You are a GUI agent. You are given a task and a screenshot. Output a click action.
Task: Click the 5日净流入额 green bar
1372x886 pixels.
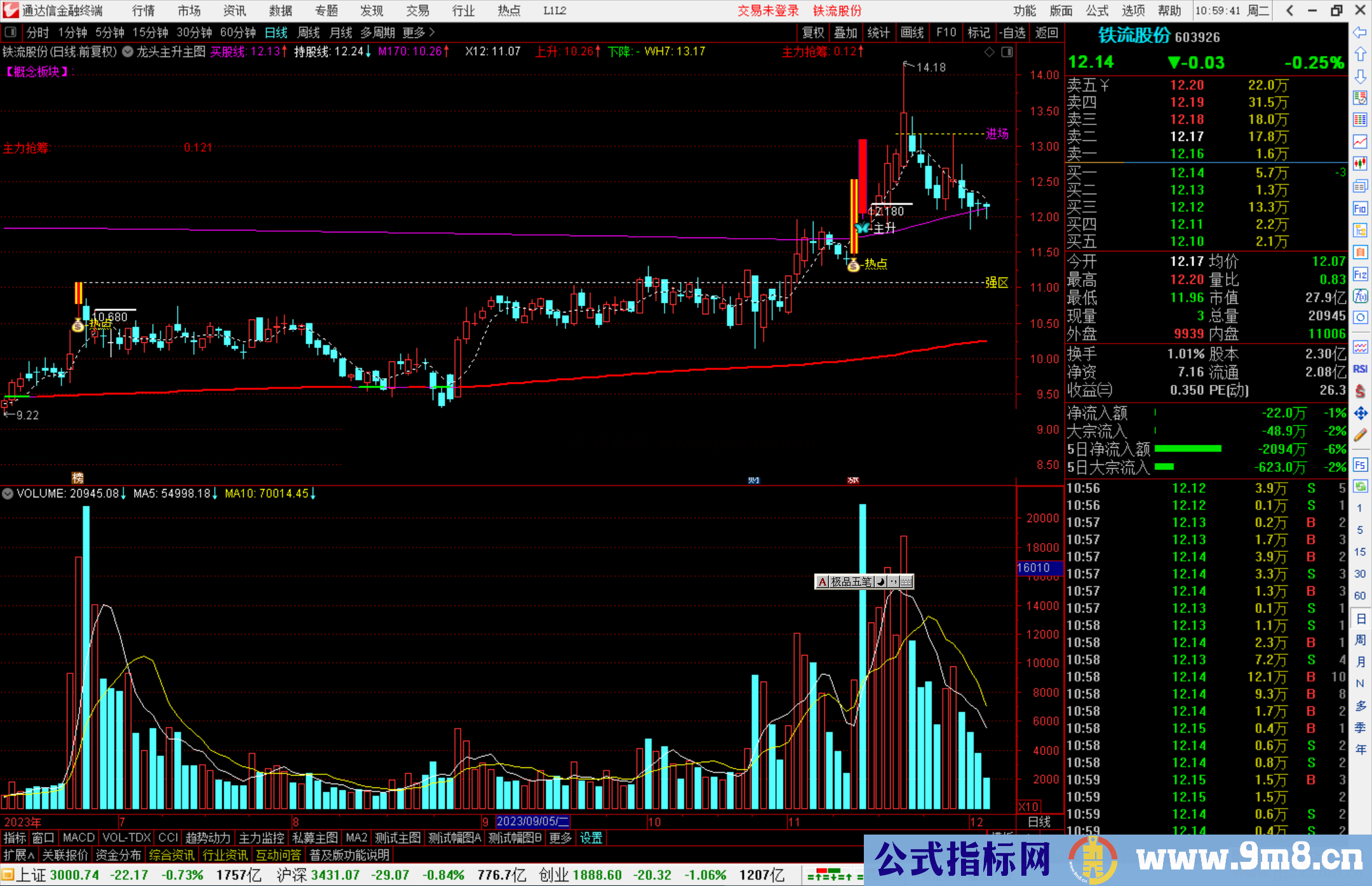pos(1188,449)
